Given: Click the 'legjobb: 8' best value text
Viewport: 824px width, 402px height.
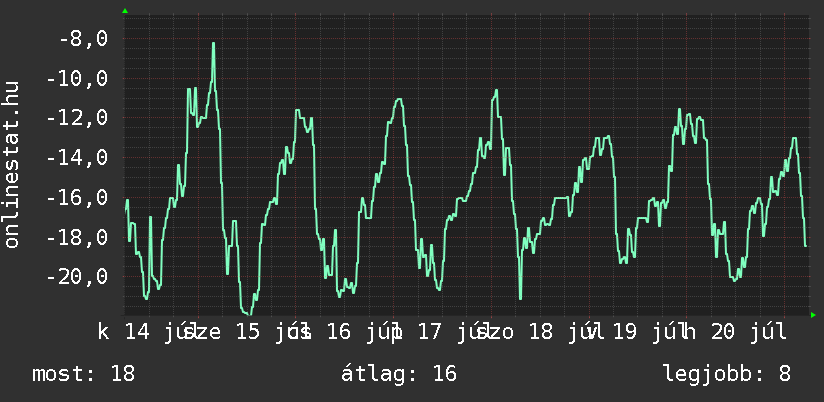Looking at the screenshot, I should coord(727,374).
